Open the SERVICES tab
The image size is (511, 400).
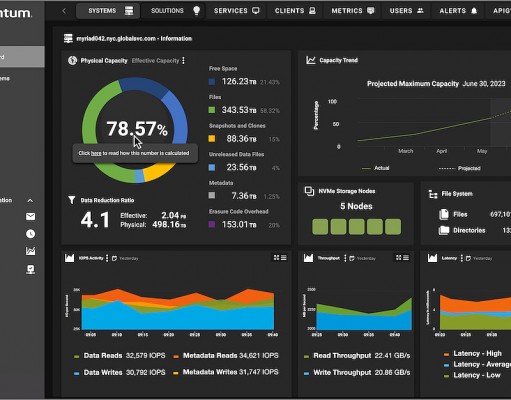click(237, 11)
